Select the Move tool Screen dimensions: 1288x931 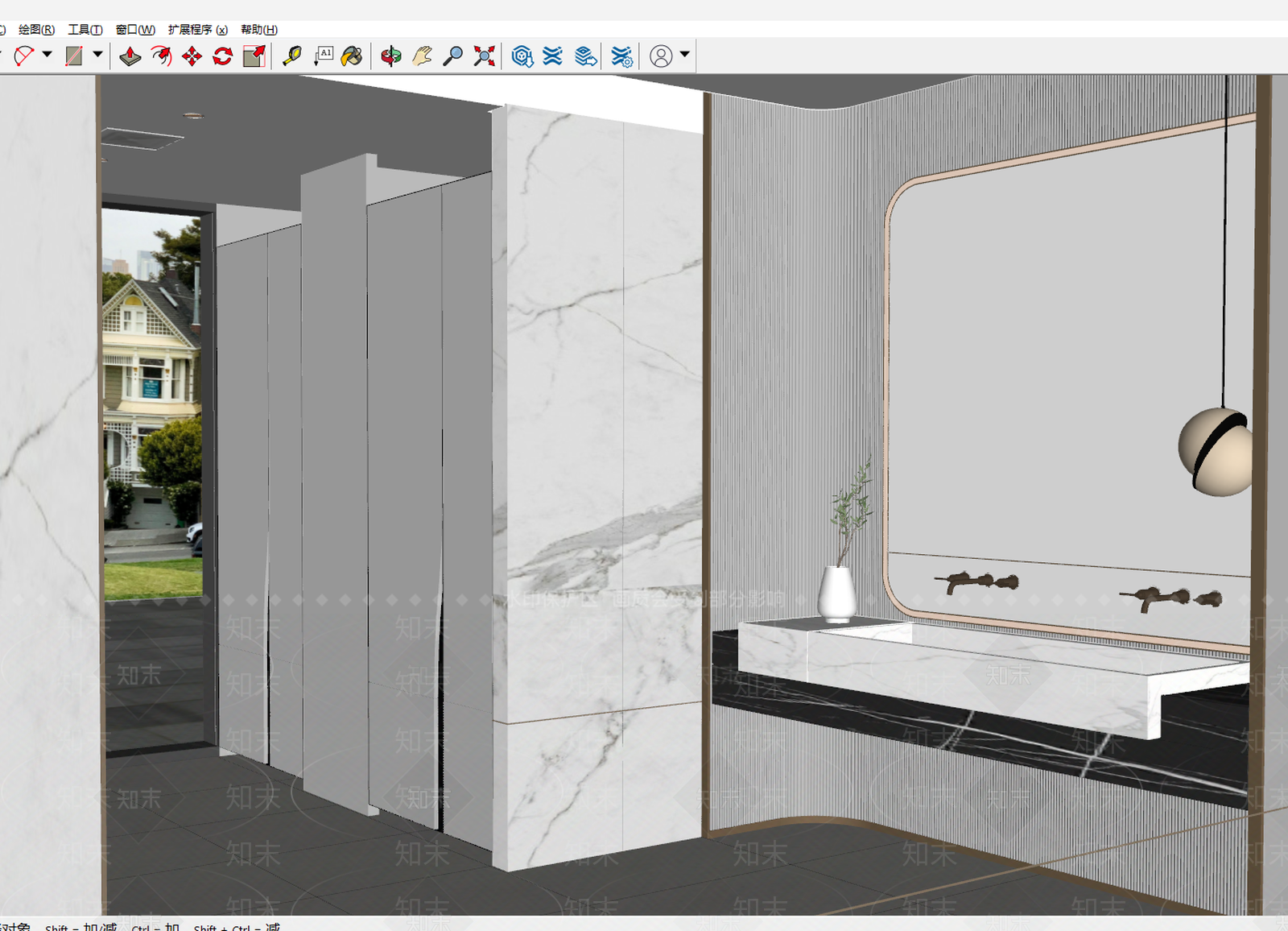[192, 56]
